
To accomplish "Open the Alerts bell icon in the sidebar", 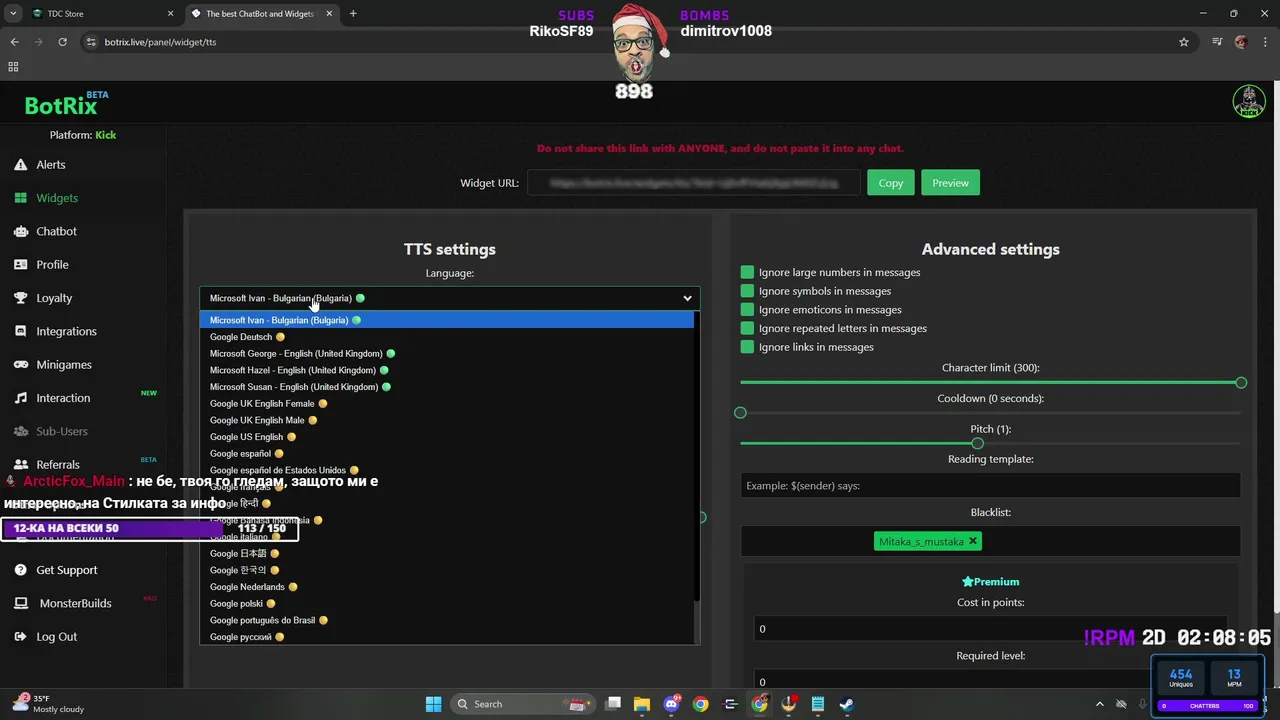I will [20, 165].
